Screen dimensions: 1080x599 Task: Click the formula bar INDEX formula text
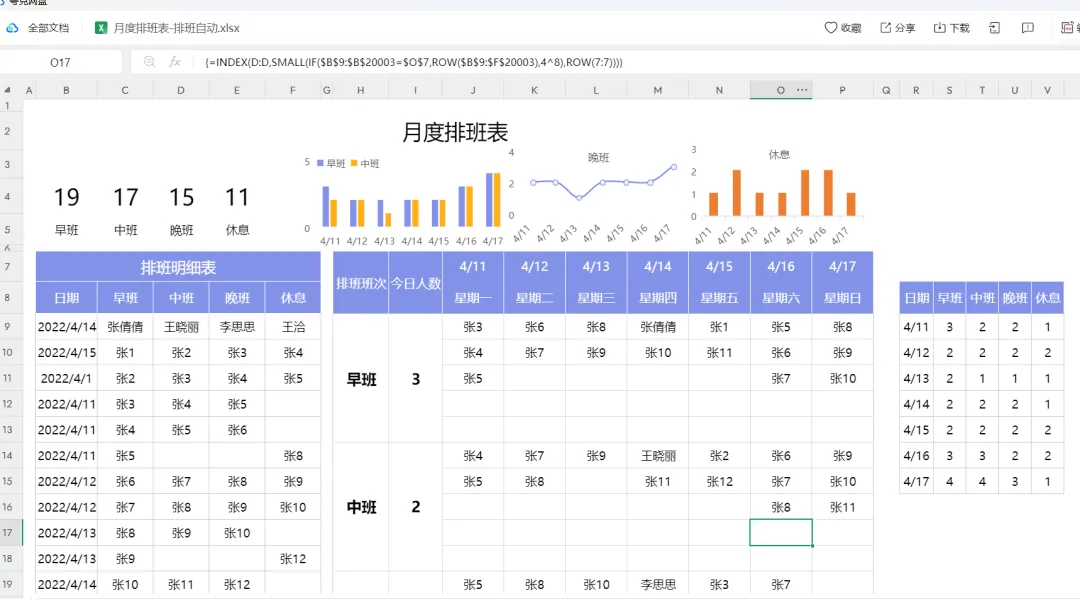point(413,62)
